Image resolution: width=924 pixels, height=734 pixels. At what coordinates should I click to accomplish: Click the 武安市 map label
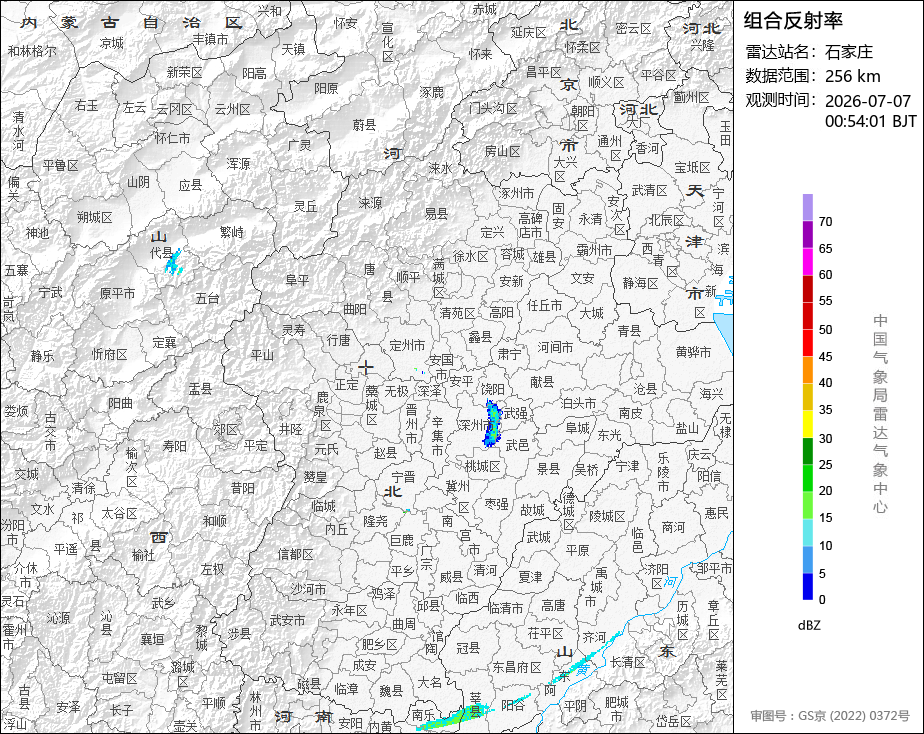287,620
